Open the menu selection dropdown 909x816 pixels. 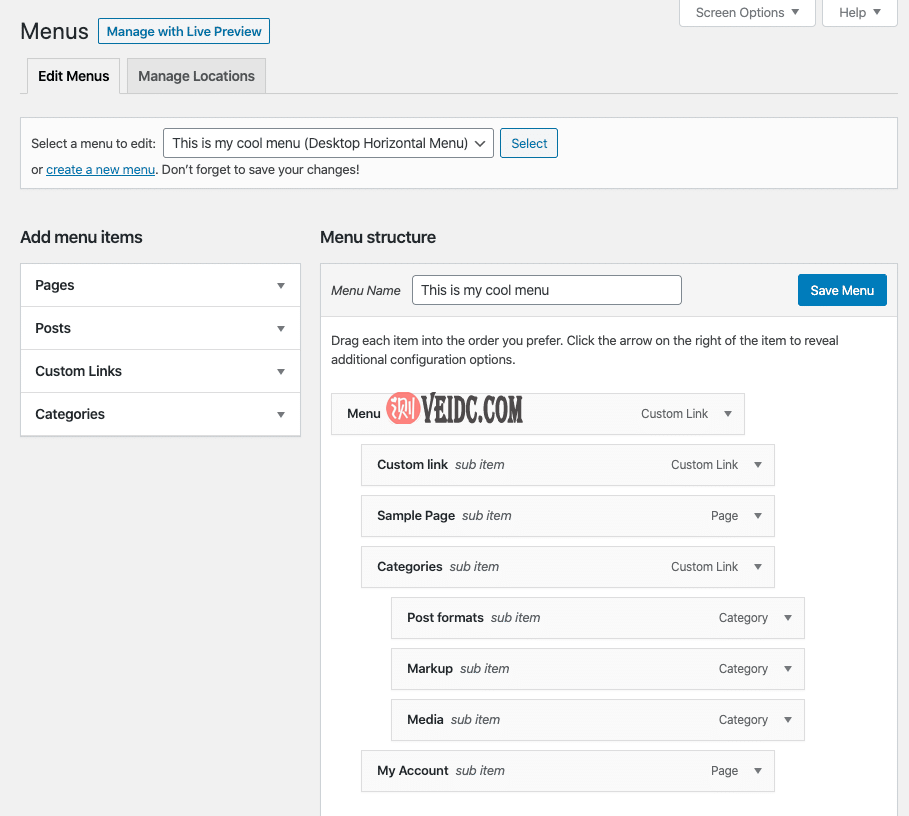(x=328, y=143)
